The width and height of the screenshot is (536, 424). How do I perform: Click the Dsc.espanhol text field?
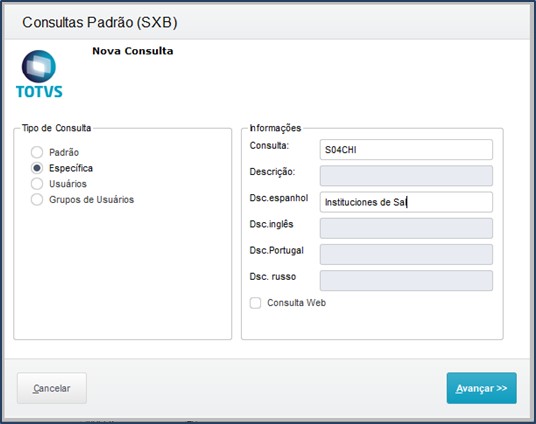[406, 202]
